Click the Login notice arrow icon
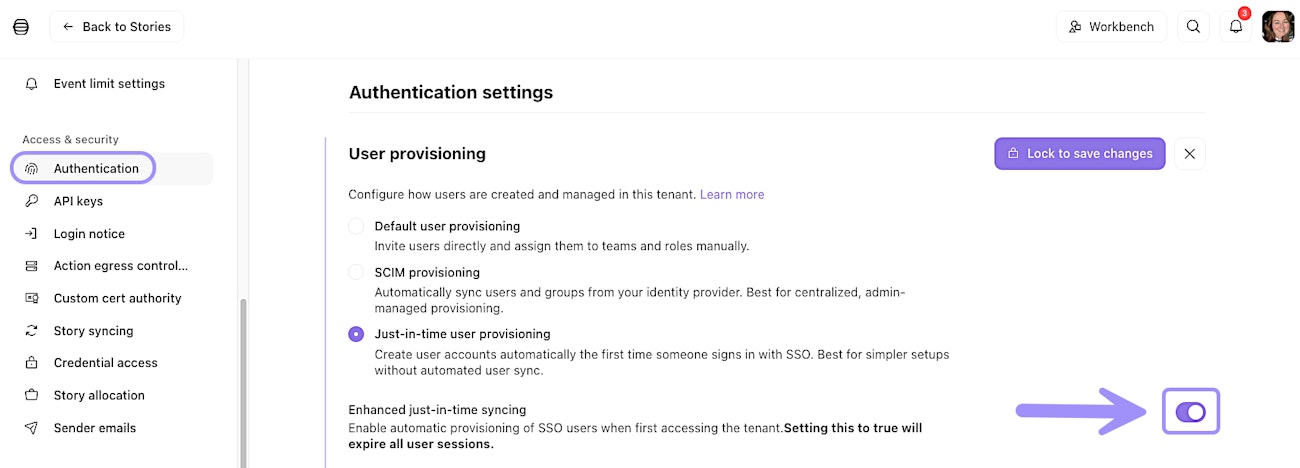Viewport: 1300px width, 468px height. point(32,234)
